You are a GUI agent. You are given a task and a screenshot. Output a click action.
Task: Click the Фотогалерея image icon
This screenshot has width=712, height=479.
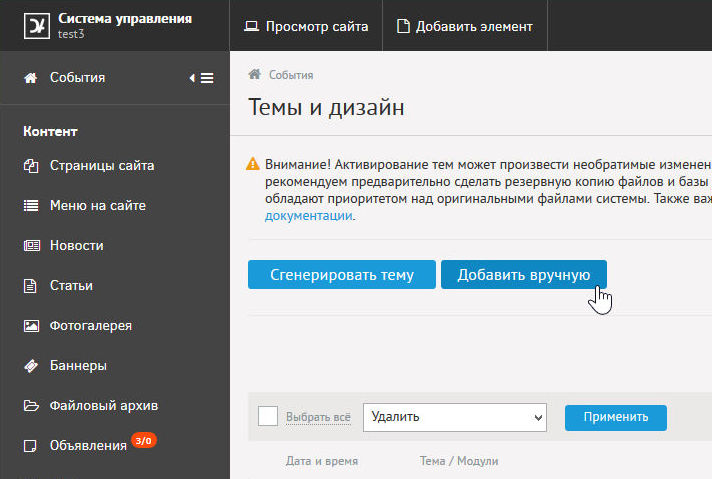pyautogui.click(x=30, y=326)
